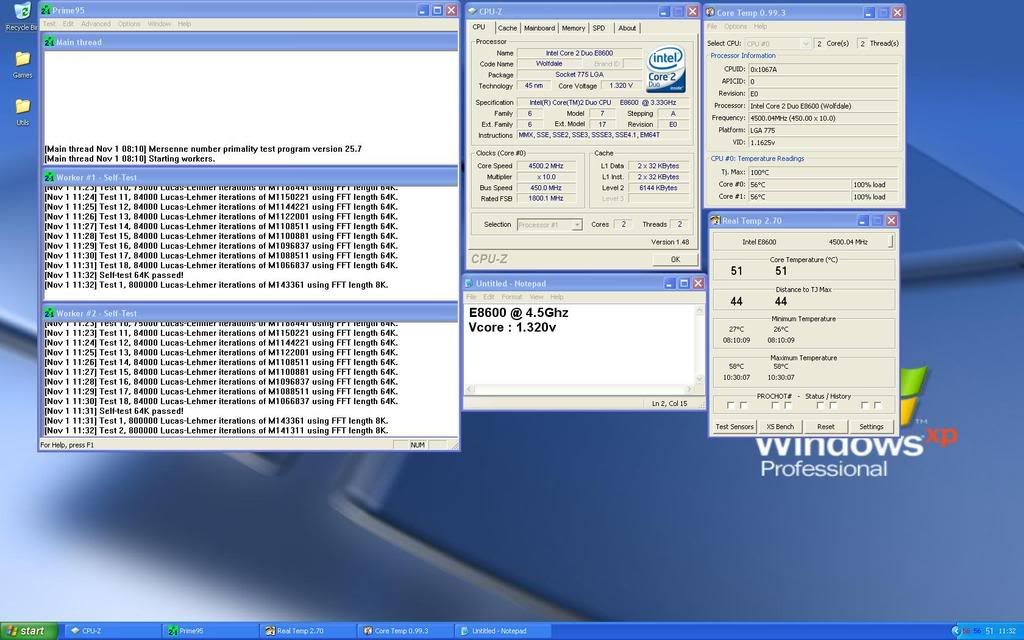
Task: Click the CPU-Z title bar icon
Action: click(472, 11)
